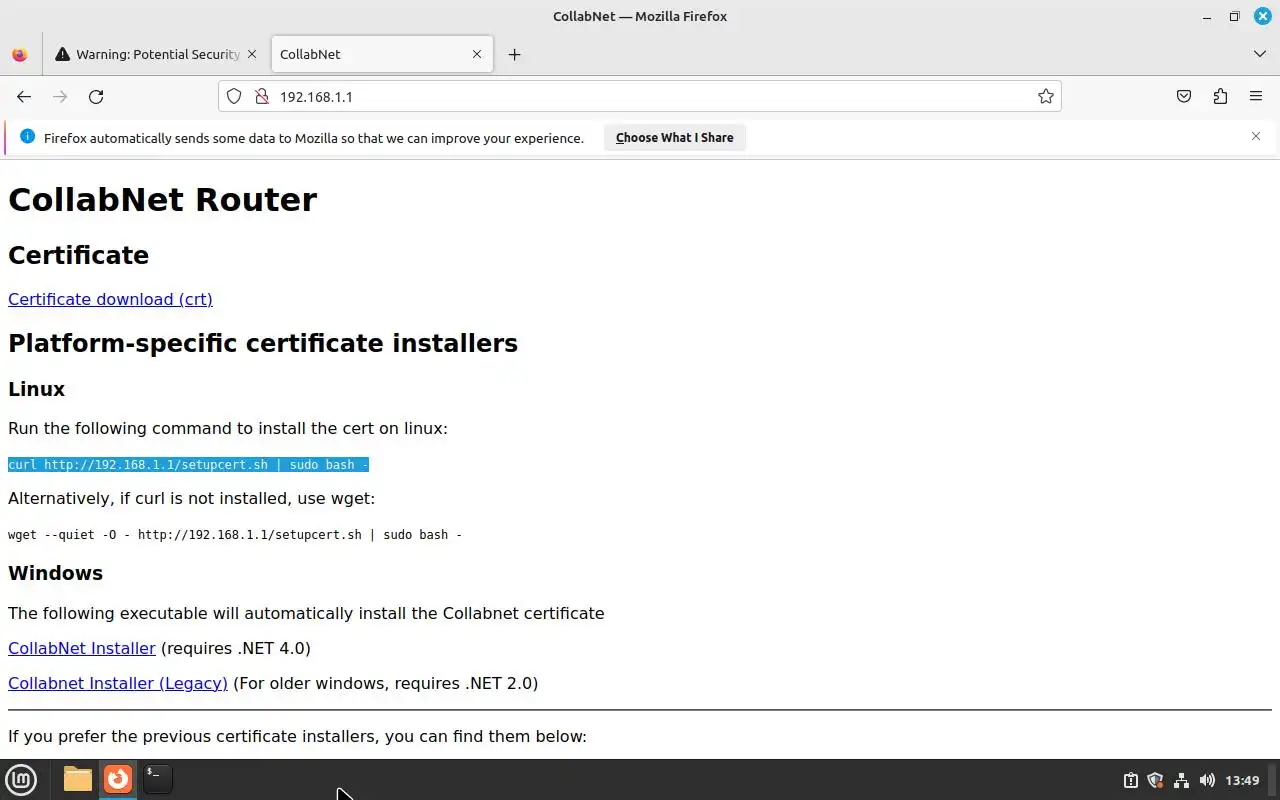This screenshot has width=1280, height=800.
Task: Click Choose What I Share button
Action: [x=675, y=138]
